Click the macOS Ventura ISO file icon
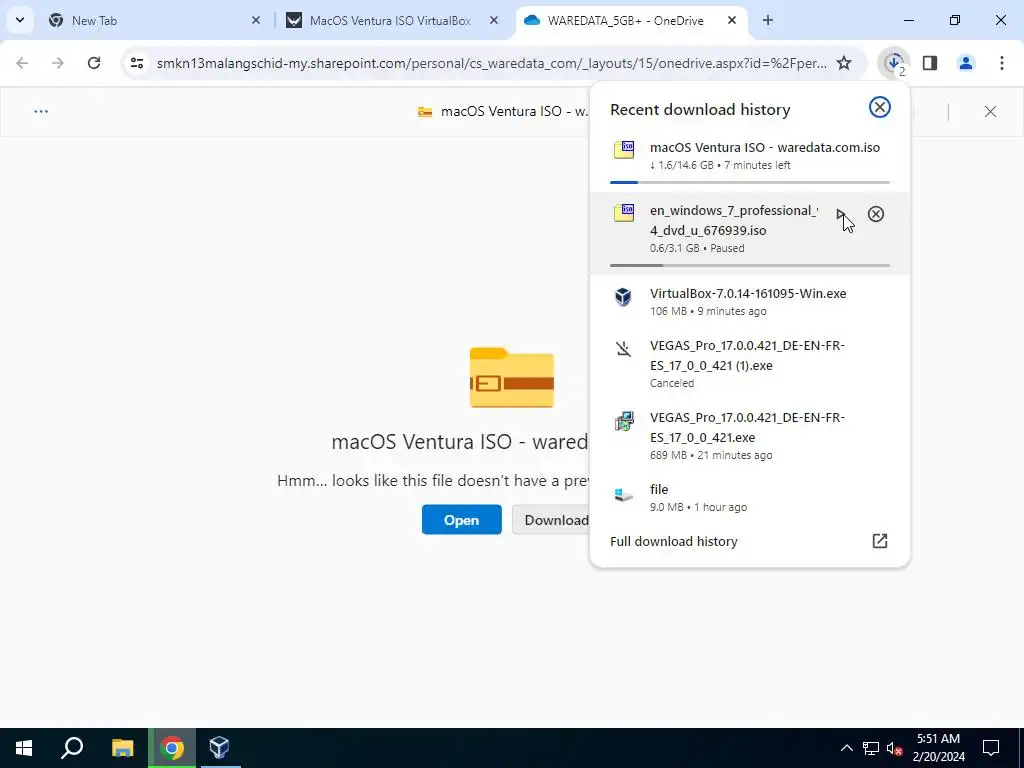Viewport: 1024px width, 768px height. 624,149
